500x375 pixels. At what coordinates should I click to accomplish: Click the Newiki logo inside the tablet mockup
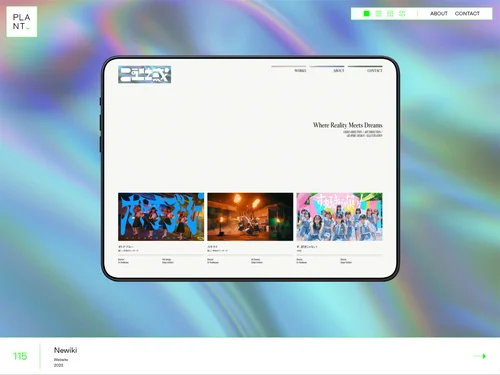[145, 74]
